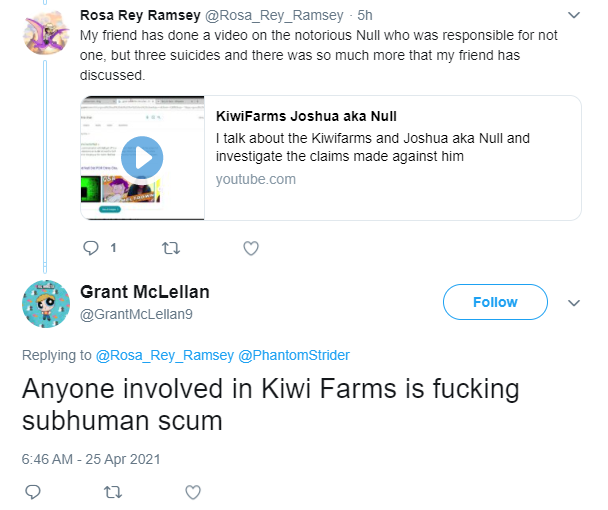Image resolution: width=608 pixels, height=510 pixels.
Task: Play the KiwiFarms video preview
Action: click(x=142, y=157)
